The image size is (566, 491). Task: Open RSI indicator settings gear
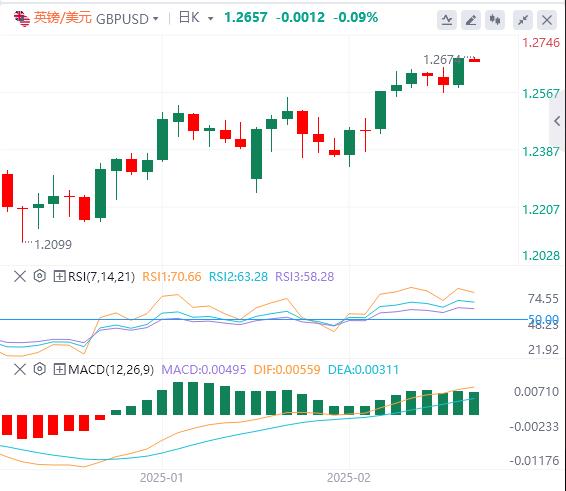[40, 276]
